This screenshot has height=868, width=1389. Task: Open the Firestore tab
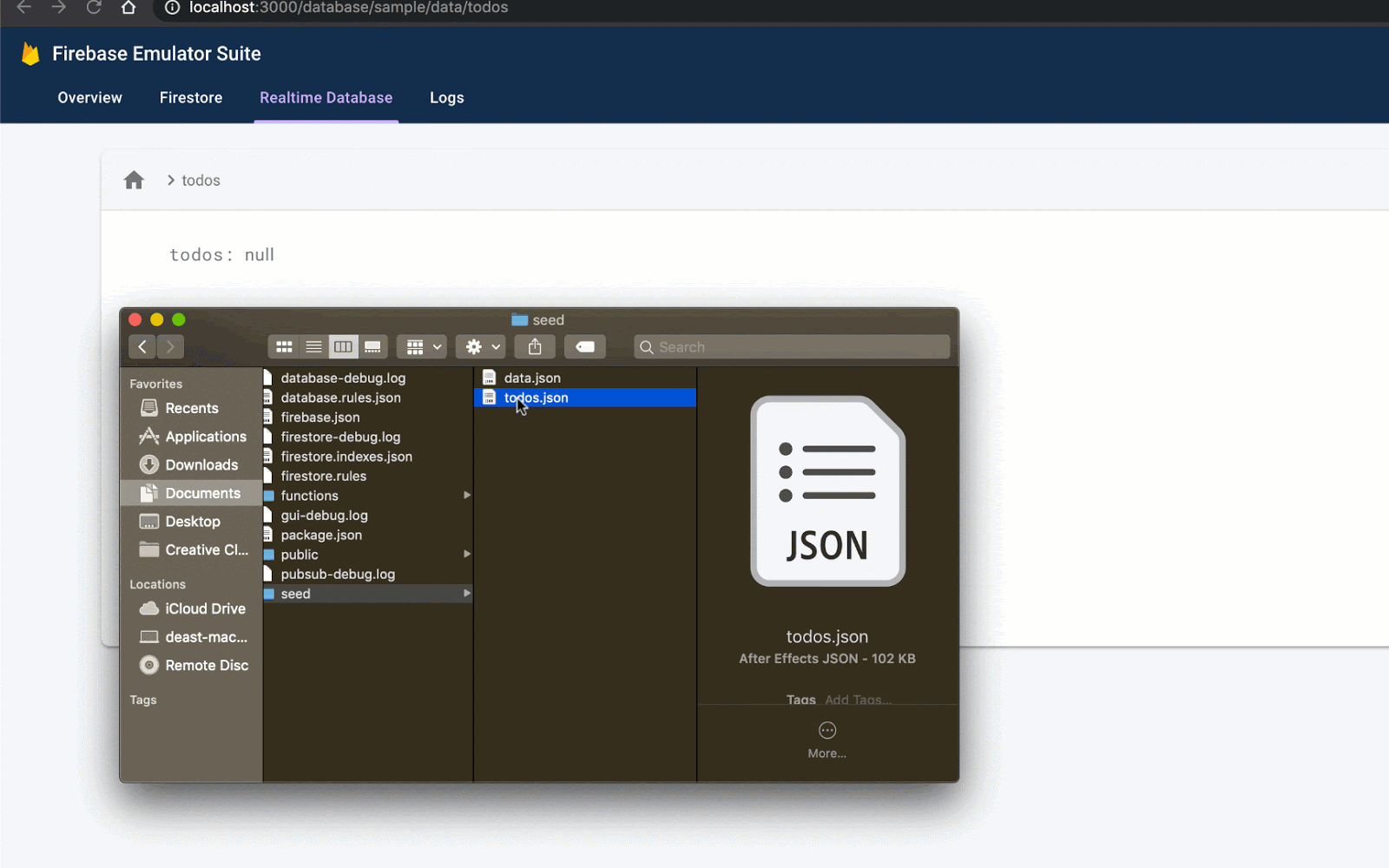pos(191,98)
